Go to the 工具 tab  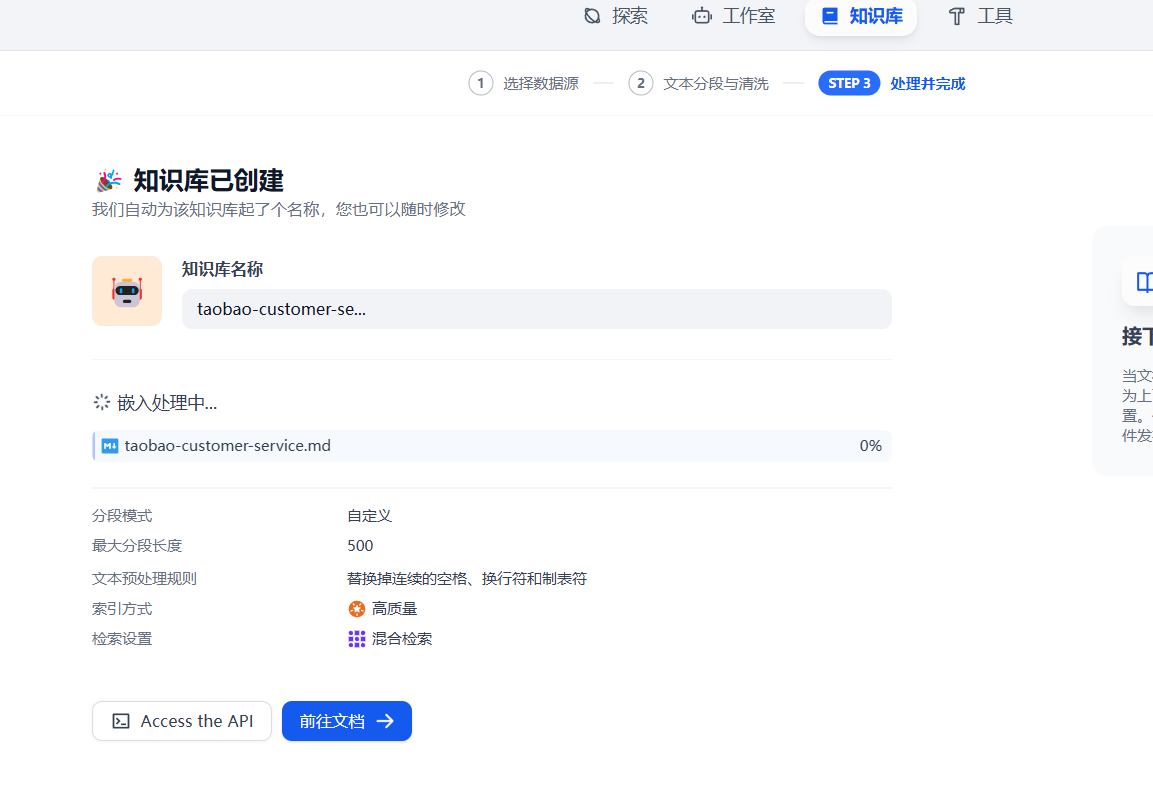click(x=980, y=16)
